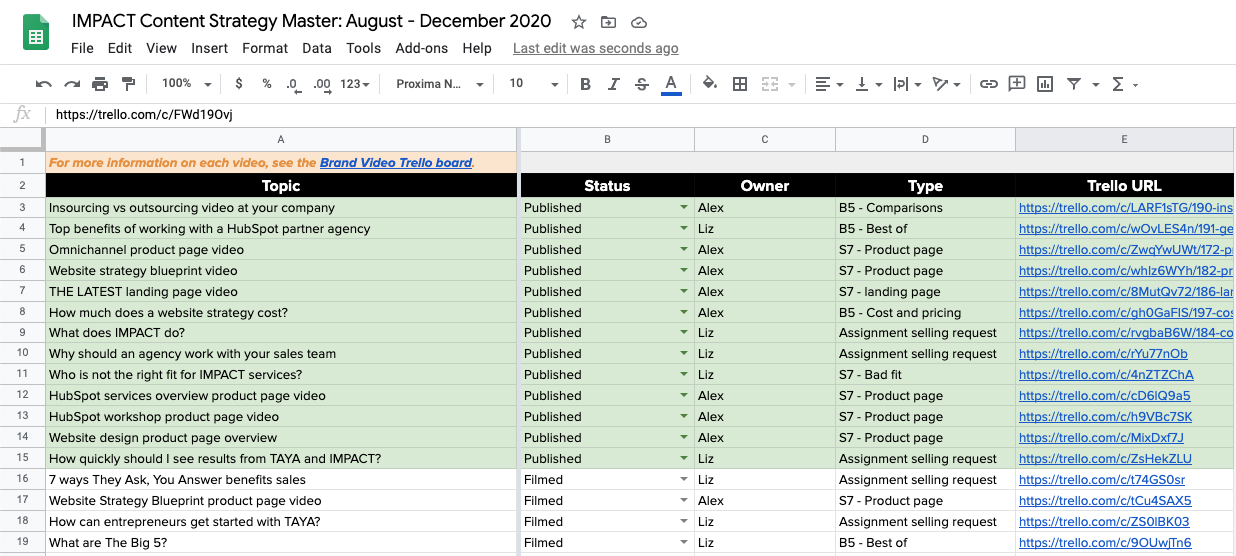
Task: Open the Help menu
Action: (x=477, y=48)
